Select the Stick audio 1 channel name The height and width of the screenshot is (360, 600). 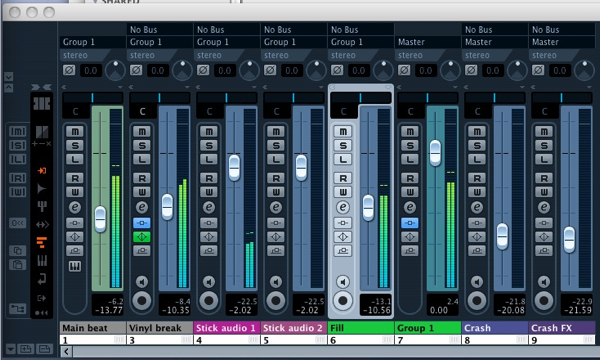227,328
